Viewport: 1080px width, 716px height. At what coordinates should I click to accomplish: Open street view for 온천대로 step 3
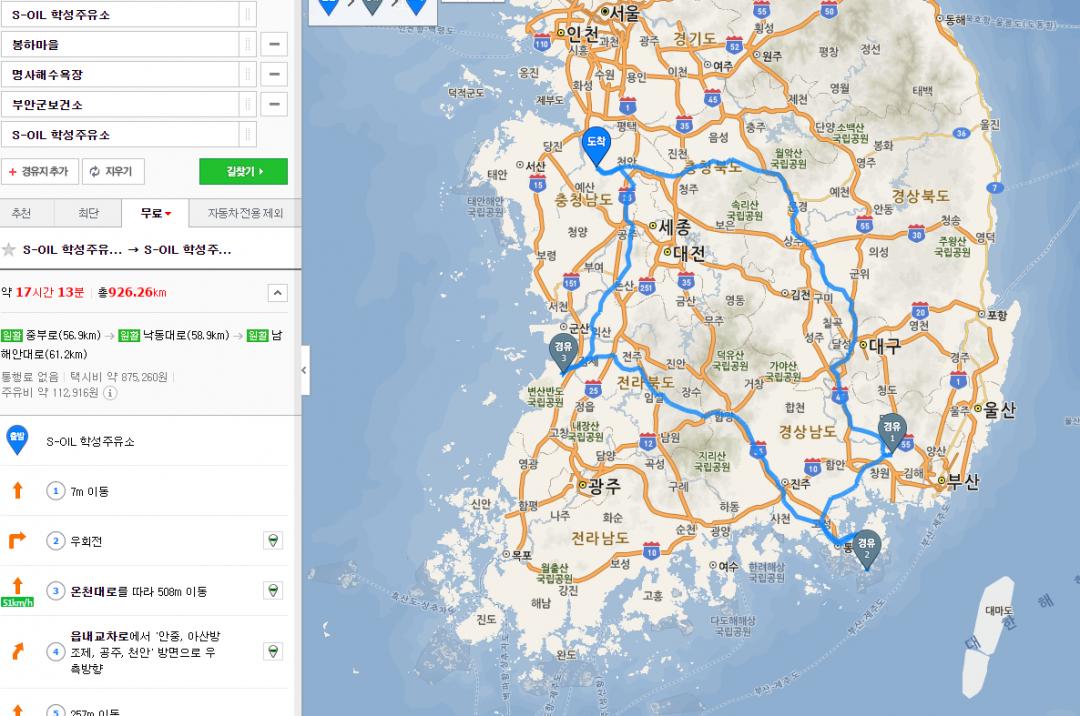pyautogui.click(x=271, y=591)
